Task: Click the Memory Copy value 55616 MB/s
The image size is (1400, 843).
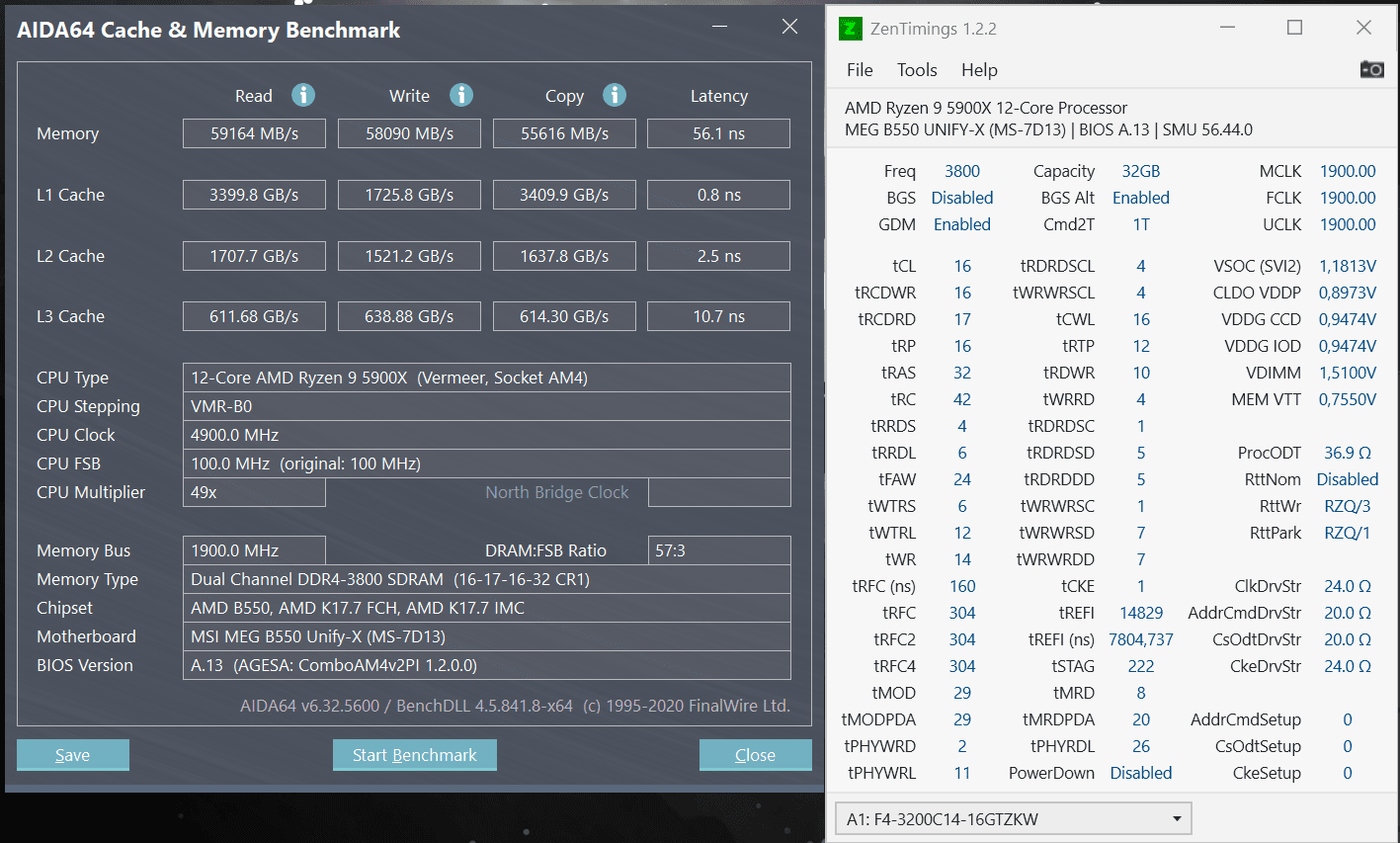Action: point(564,133)
